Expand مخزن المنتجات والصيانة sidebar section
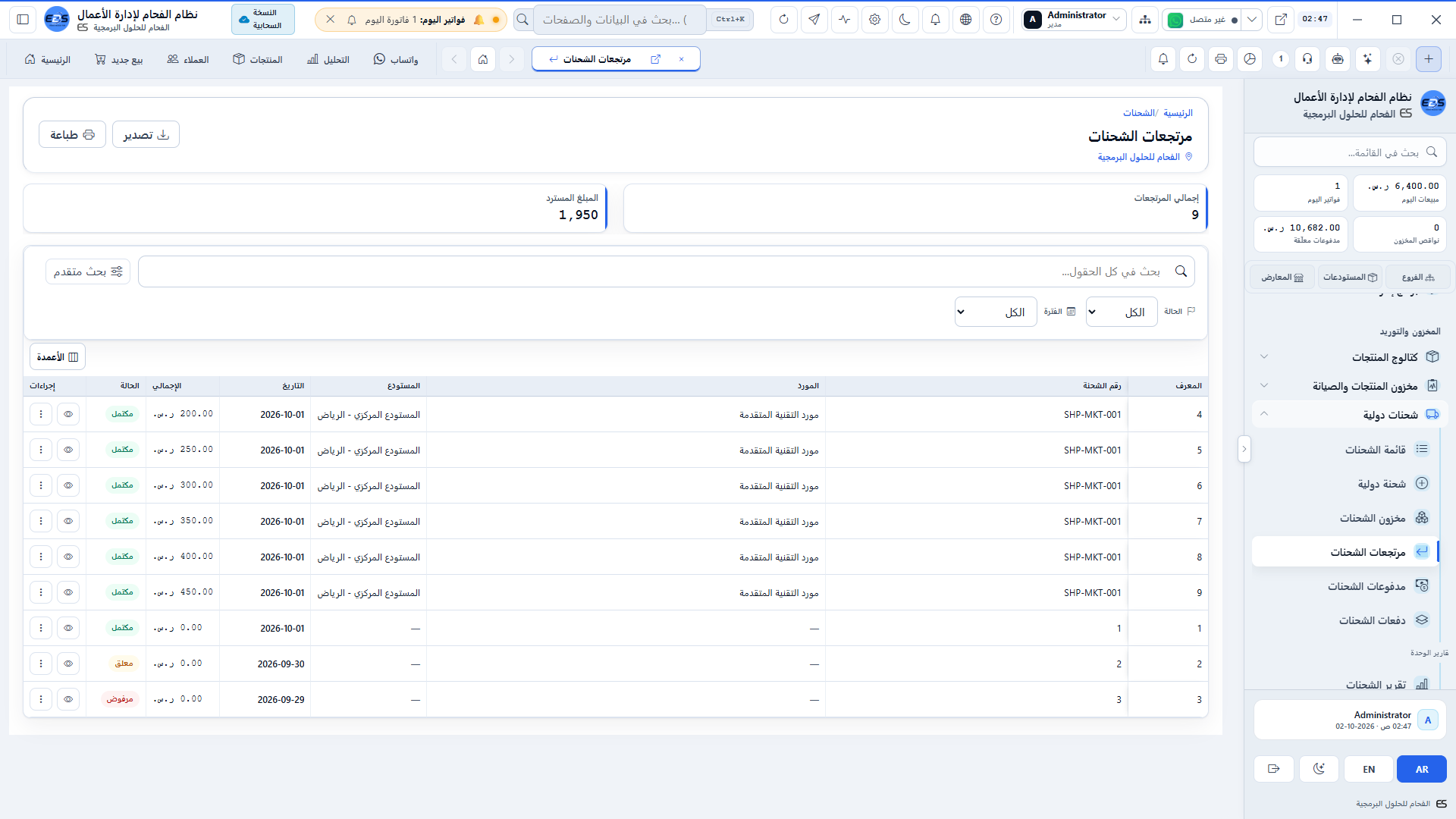The height and width of the screenshot is (819, 1456). (x=1350, y=386)
